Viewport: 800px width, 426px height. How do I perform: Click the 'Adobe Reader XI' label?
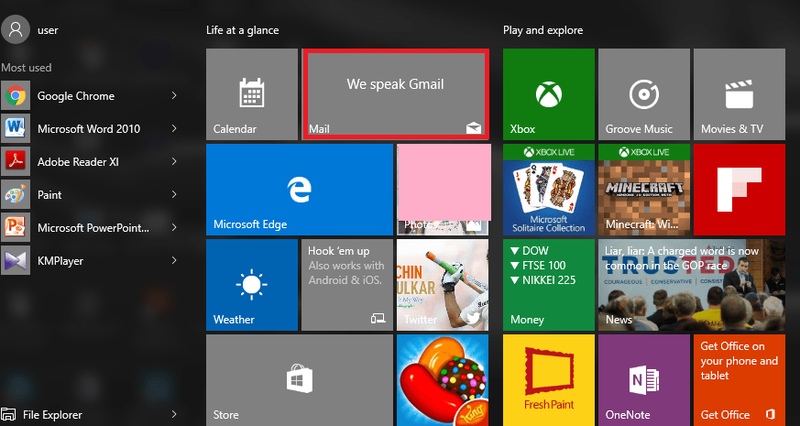point(78,162)
